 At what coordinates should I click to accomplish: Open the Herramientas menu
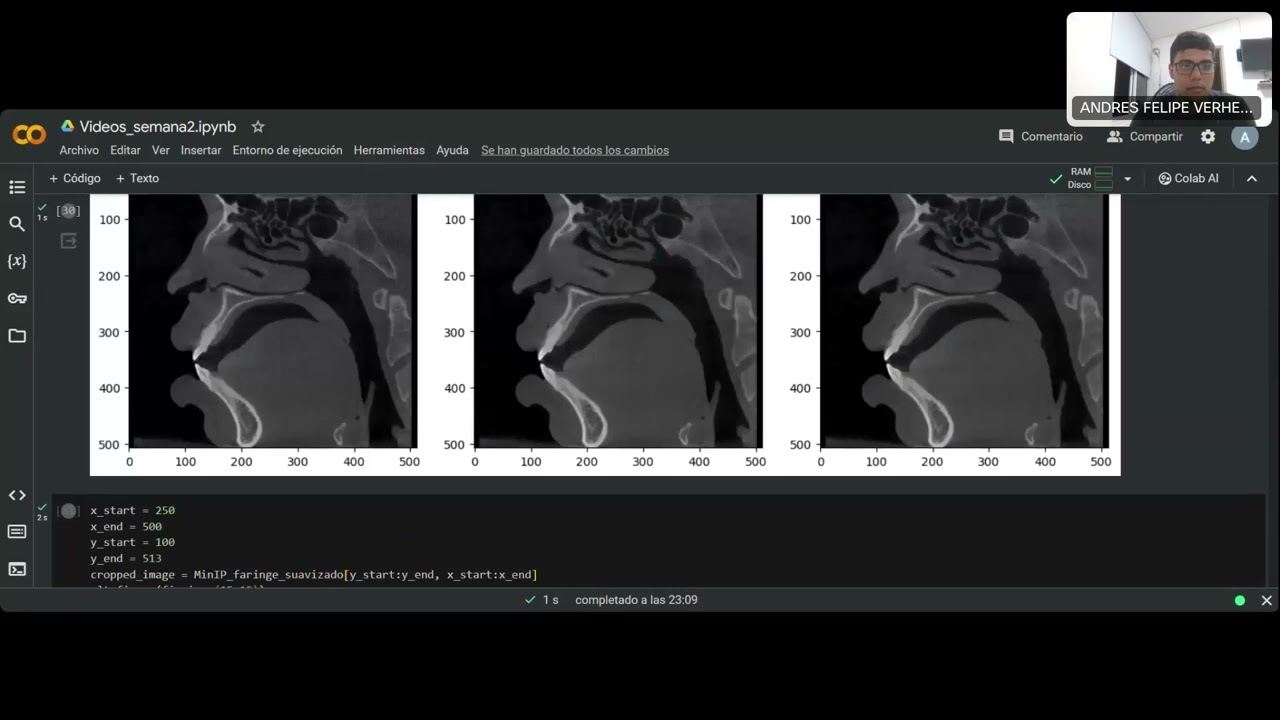tap(389, 150)
